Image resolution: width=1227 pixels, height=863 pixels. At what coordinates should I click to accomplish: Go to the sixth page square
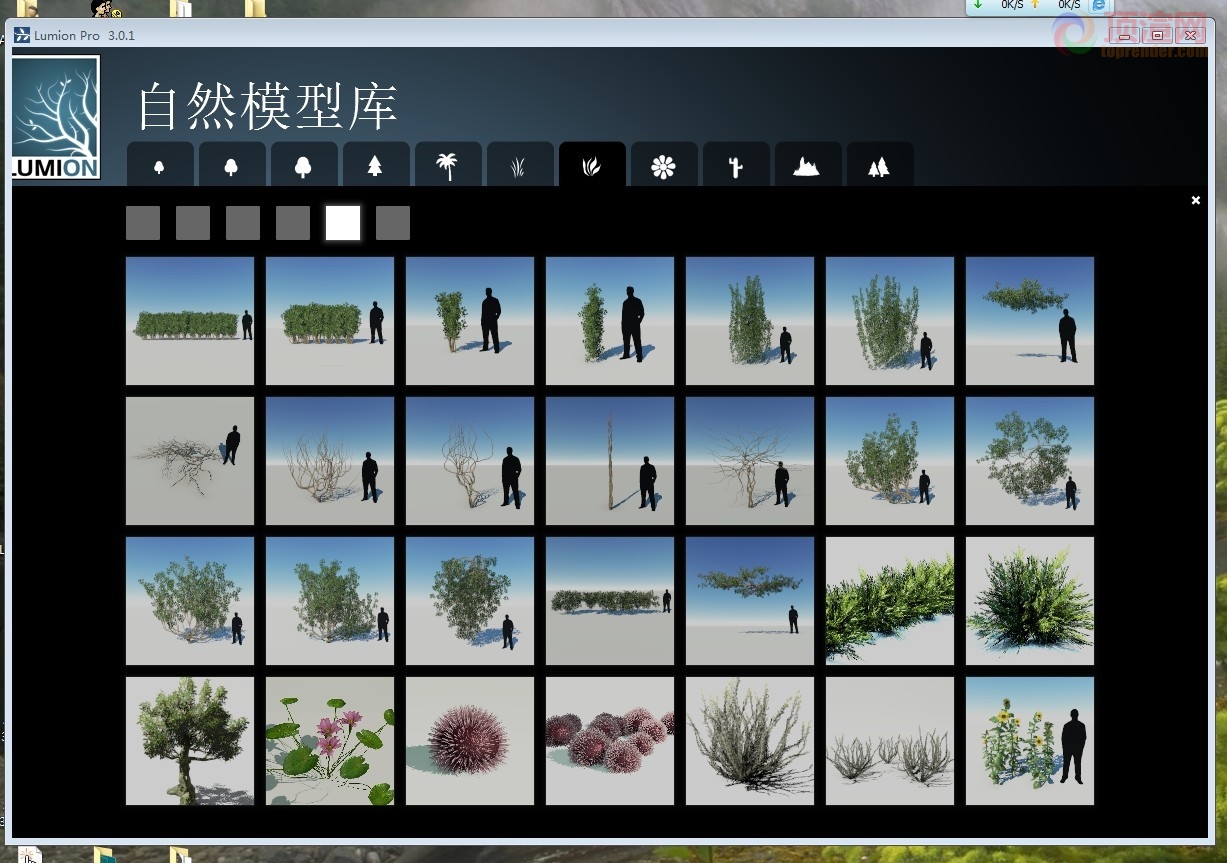[x=393, y=223]
